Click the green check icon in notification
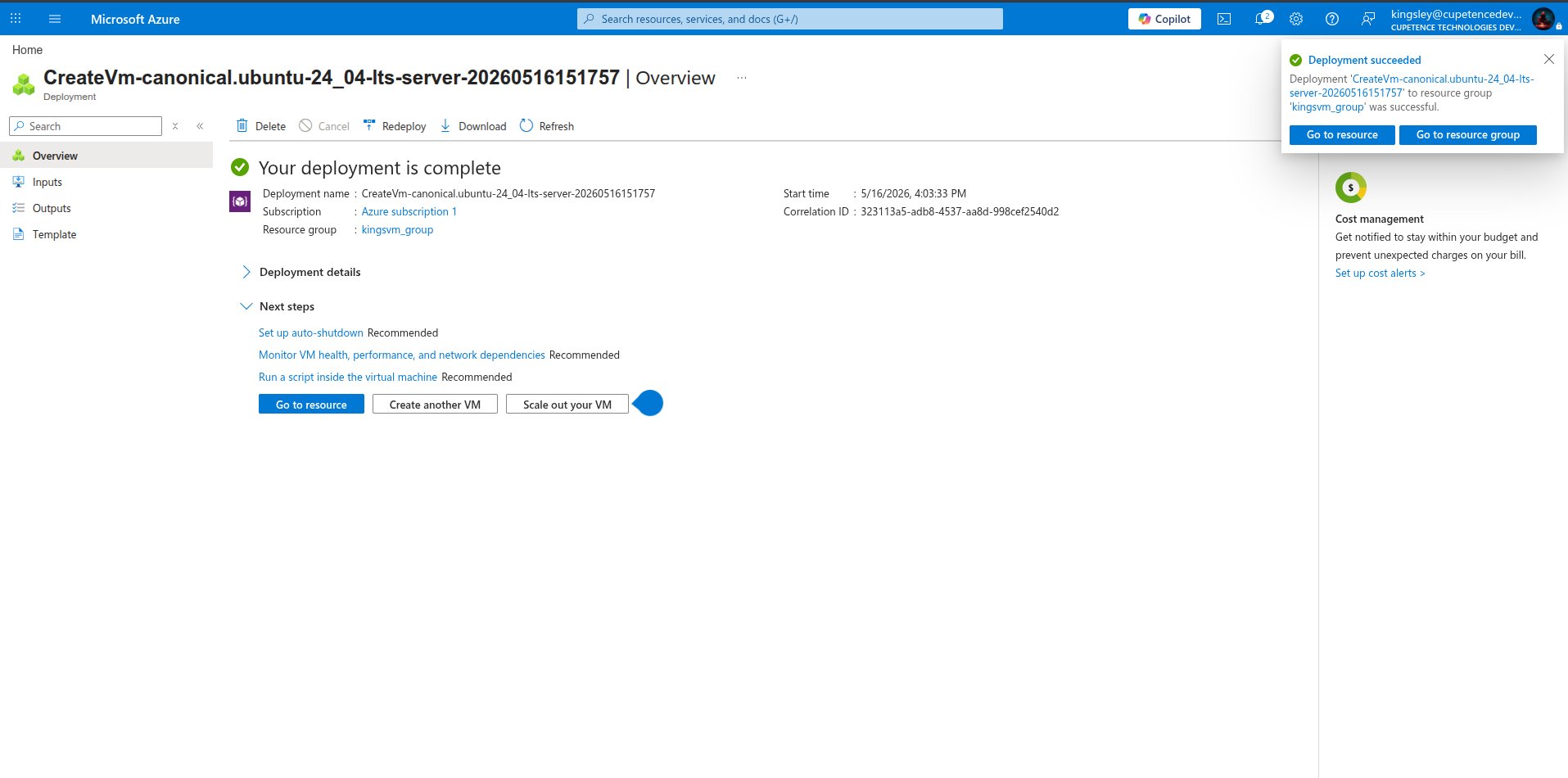 (1295, 60)
